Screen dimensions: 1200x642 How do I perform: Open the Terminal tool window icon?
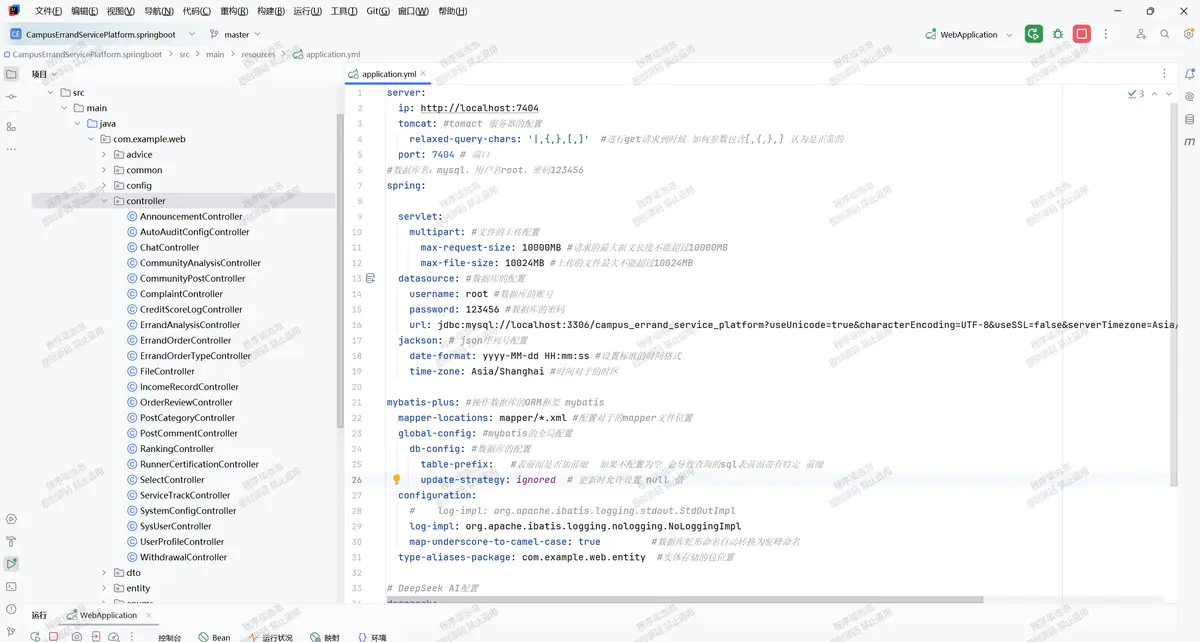[11, 587]
